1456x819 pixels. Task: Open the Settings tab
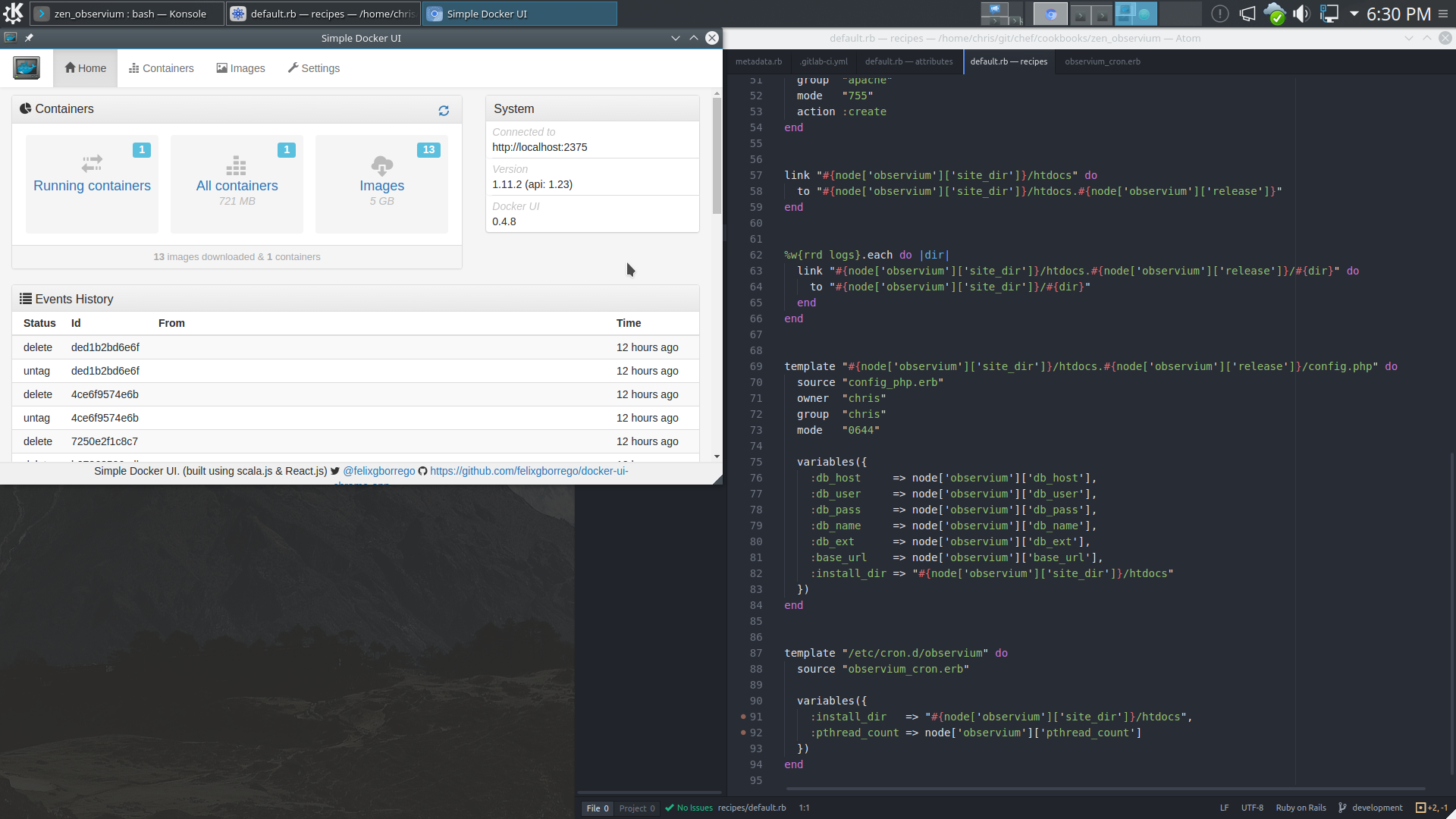313,68
